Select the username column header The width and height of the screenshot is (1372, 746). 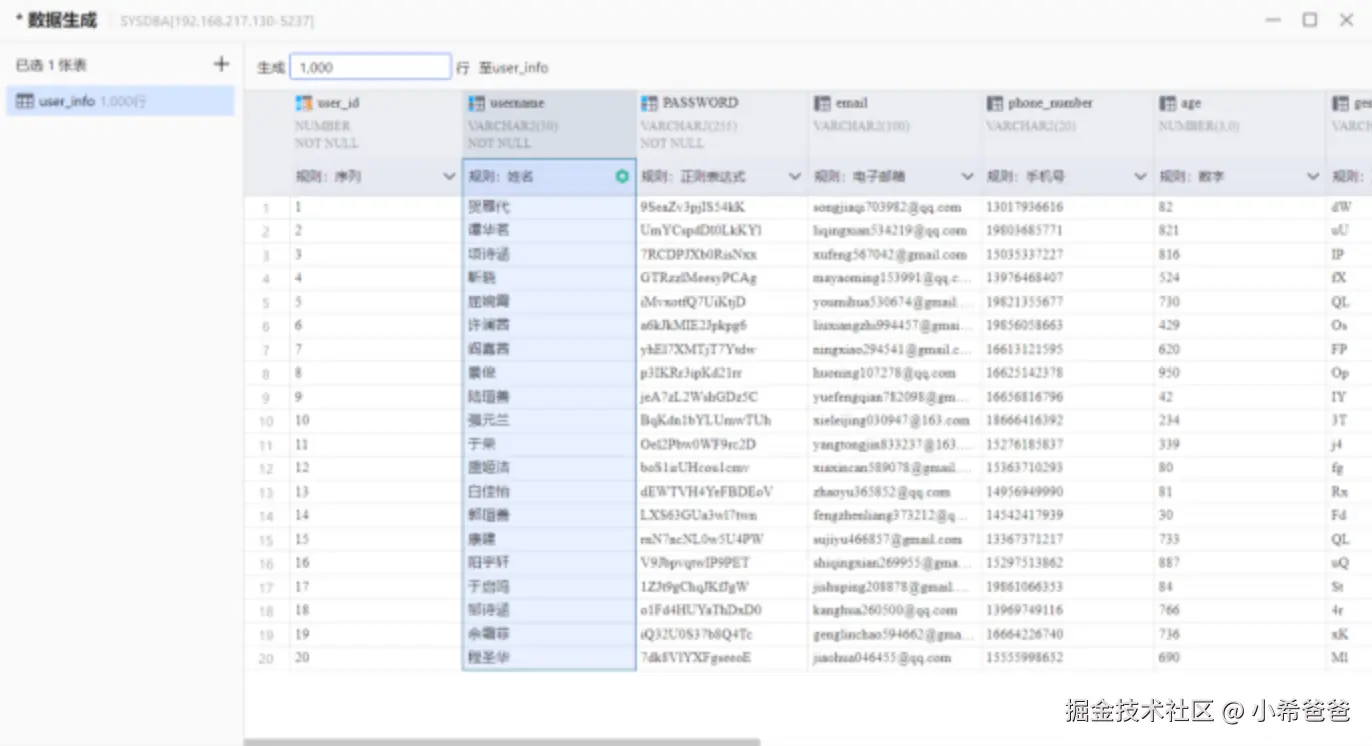[x=549, y=124]
